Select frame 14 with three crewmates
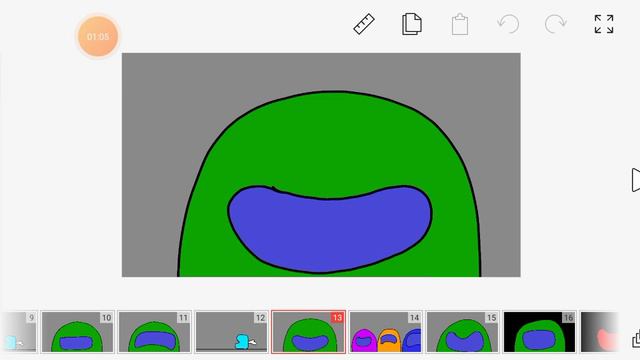This screenshot has width=640, height=360. point(385,332)
